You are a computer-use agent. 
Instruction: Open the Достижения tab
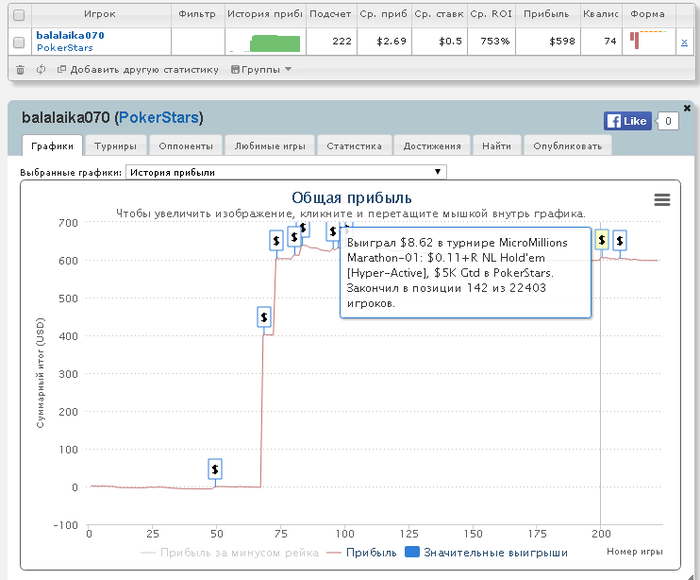pyautogui.click(x=432, y=146)
